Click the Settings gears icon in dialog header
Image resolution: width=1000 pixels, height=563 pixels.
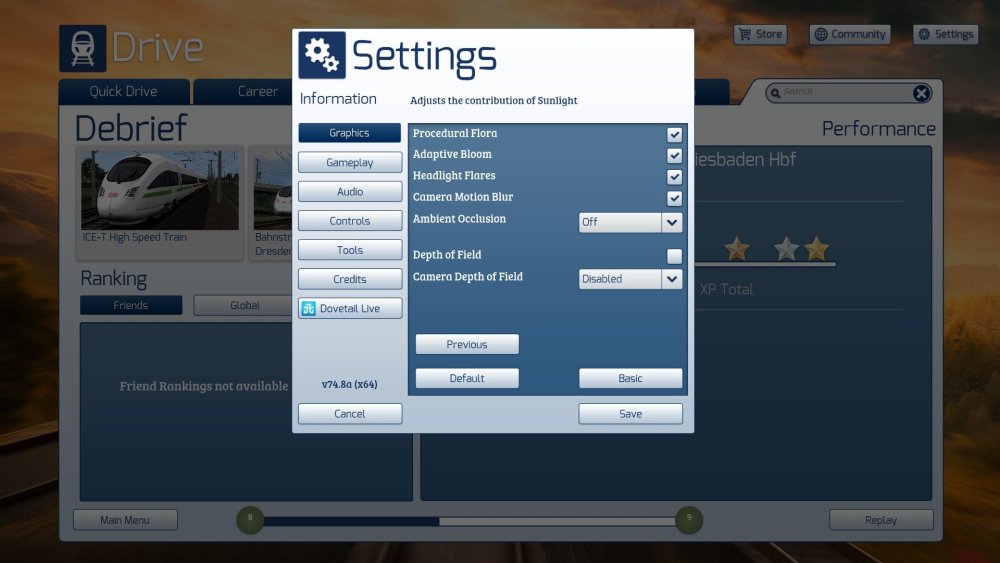tap(322, 55)
